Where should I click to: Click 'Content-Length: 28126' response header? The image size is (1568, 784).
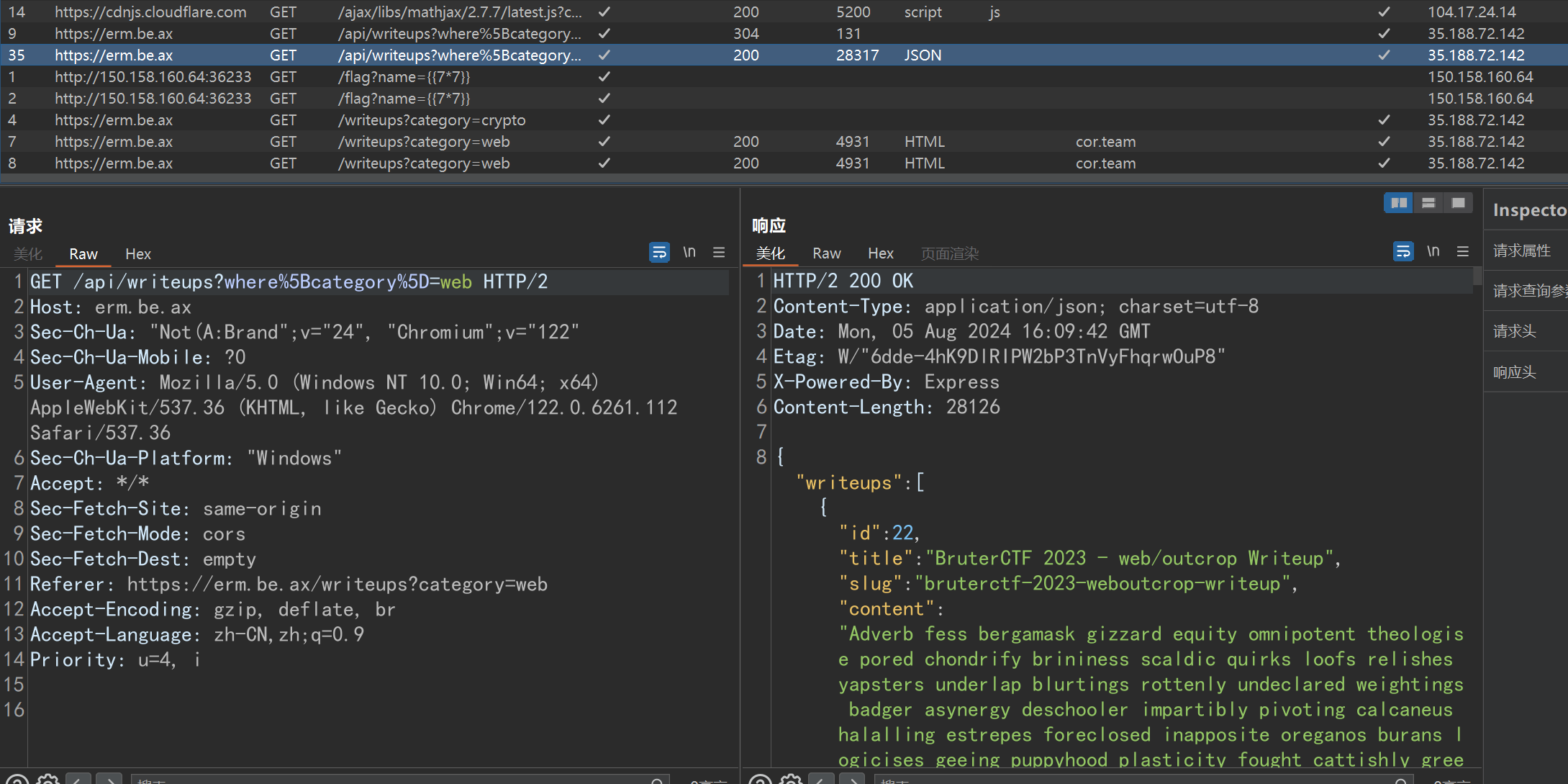click(887, 407)
